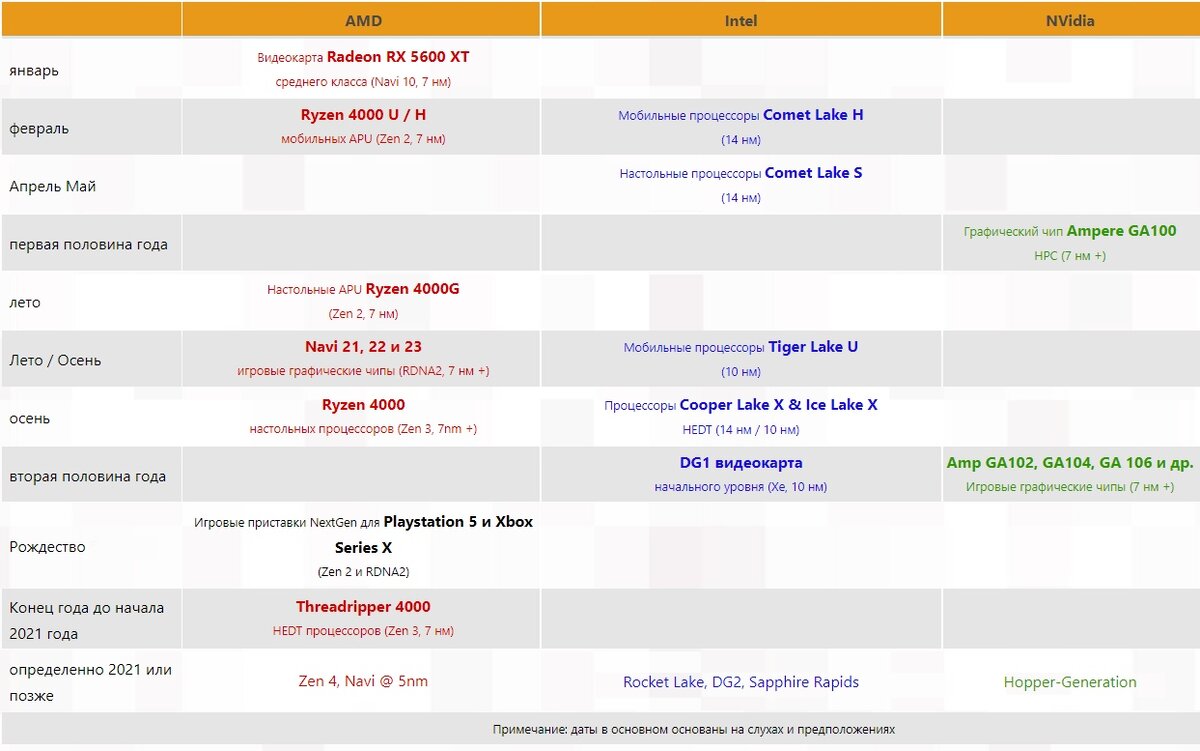
Task: Click HEDT процессоров (Zen 3, 7 нм) text
Action: pyautogui.click(x=363, y=632)
